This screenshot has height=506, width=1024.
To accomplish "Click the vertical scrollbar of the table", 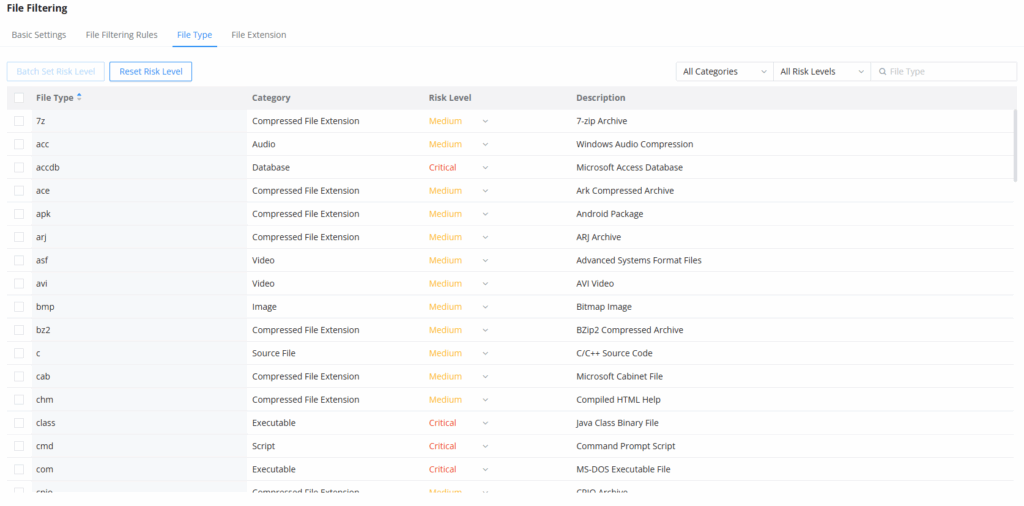I will 1014,145.
